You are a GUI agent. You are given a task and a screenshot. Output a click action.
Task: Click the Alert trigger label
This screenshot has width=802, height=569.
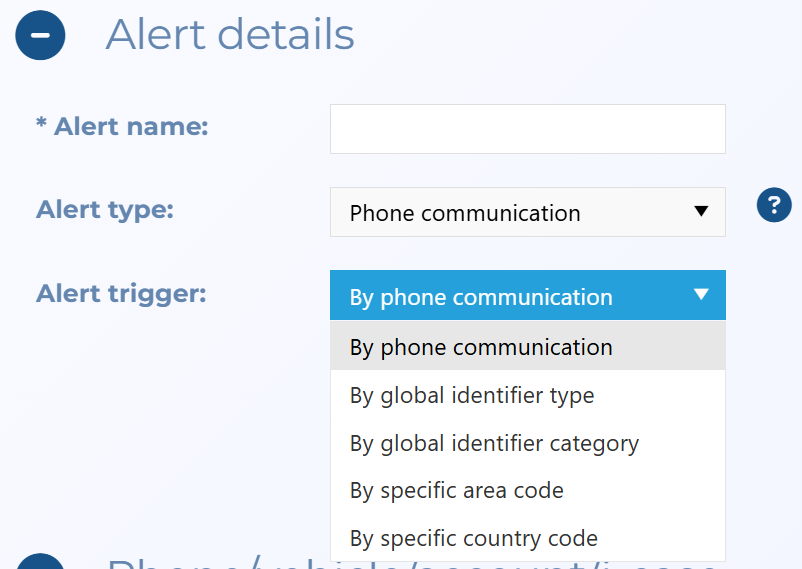pos(121,294)
